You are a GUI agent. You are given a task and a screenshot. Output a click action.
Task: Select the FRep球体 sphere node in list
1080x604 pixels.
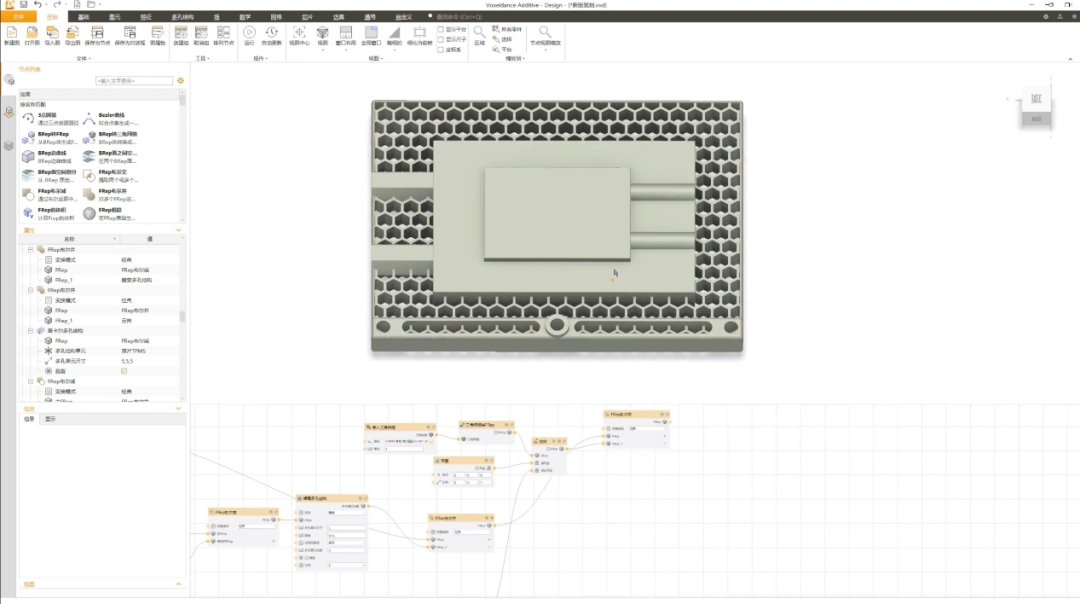tap(112, 214)
